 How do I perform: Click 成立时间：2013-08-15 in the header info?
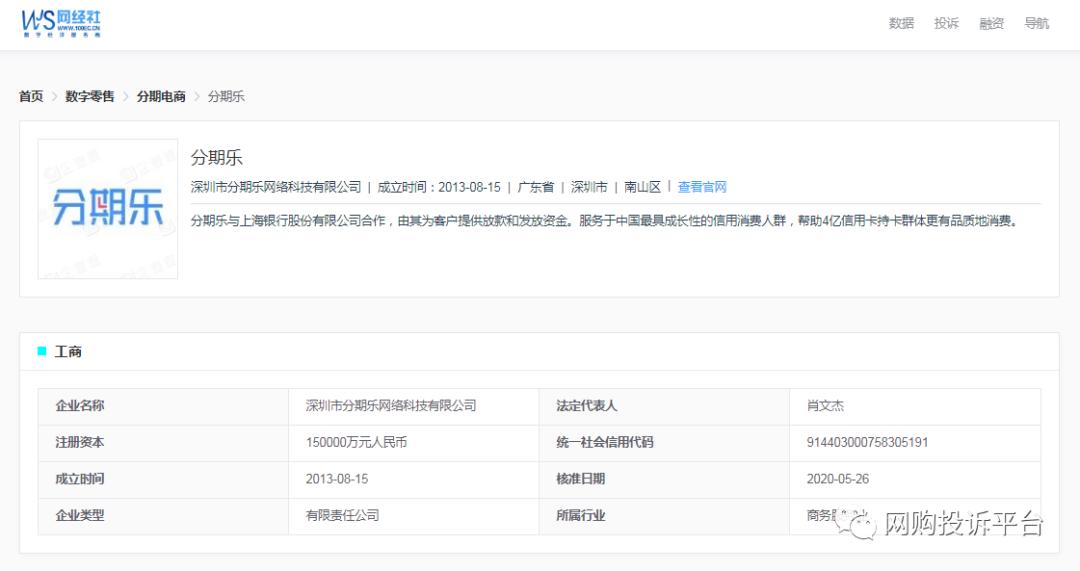click(439, 187)
